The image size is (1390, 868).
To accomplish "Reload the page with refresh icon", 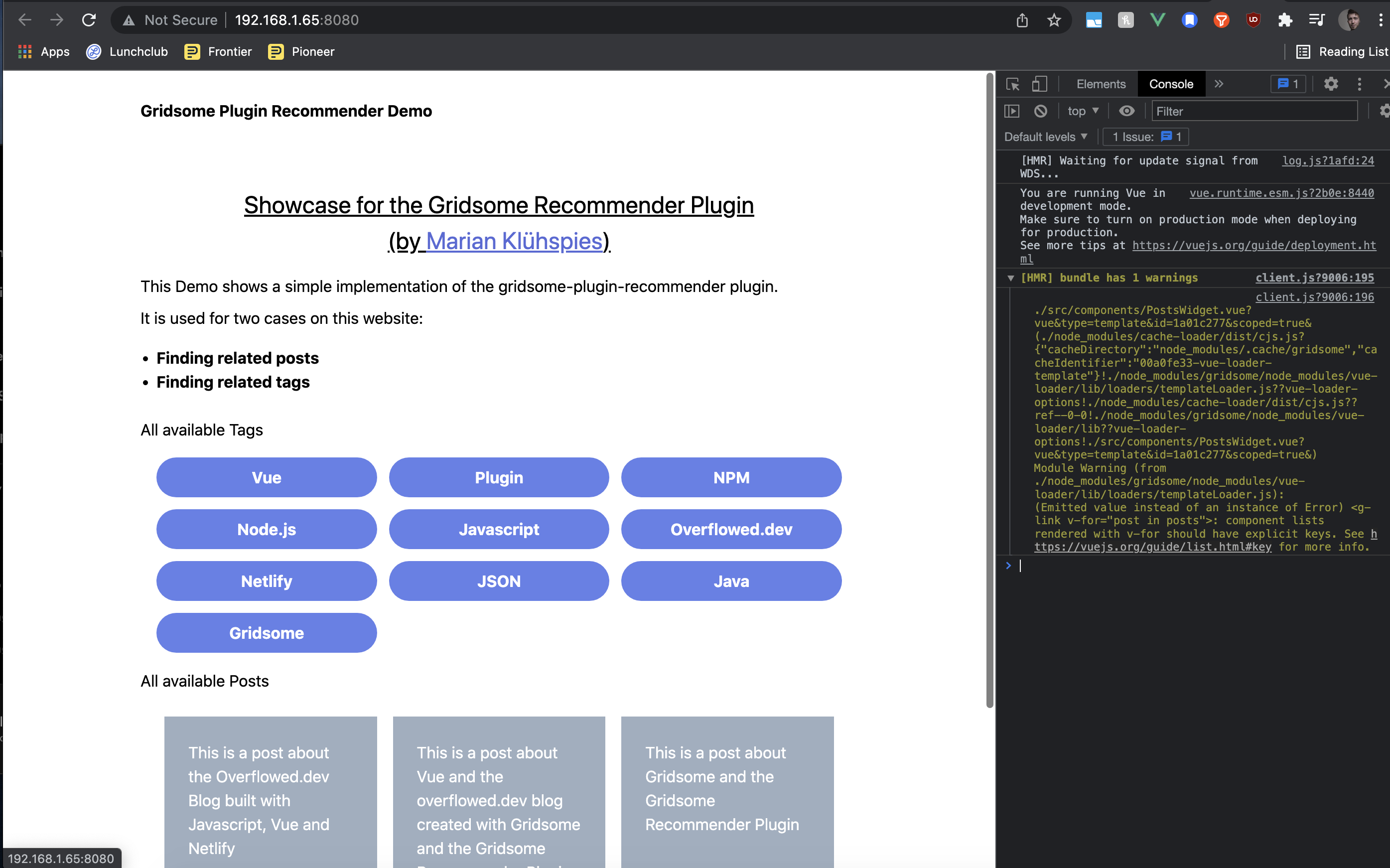I will [89, 20].
